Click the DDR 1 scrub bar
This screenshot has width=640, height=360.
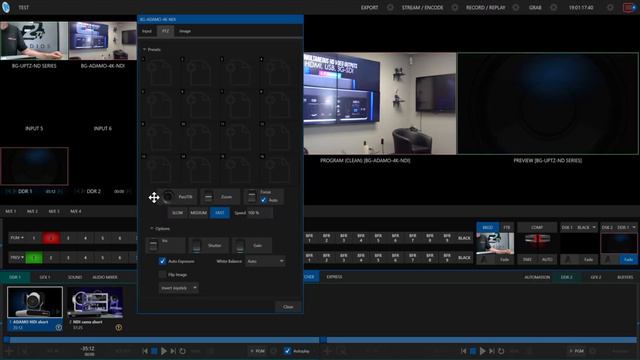(162, 340)
